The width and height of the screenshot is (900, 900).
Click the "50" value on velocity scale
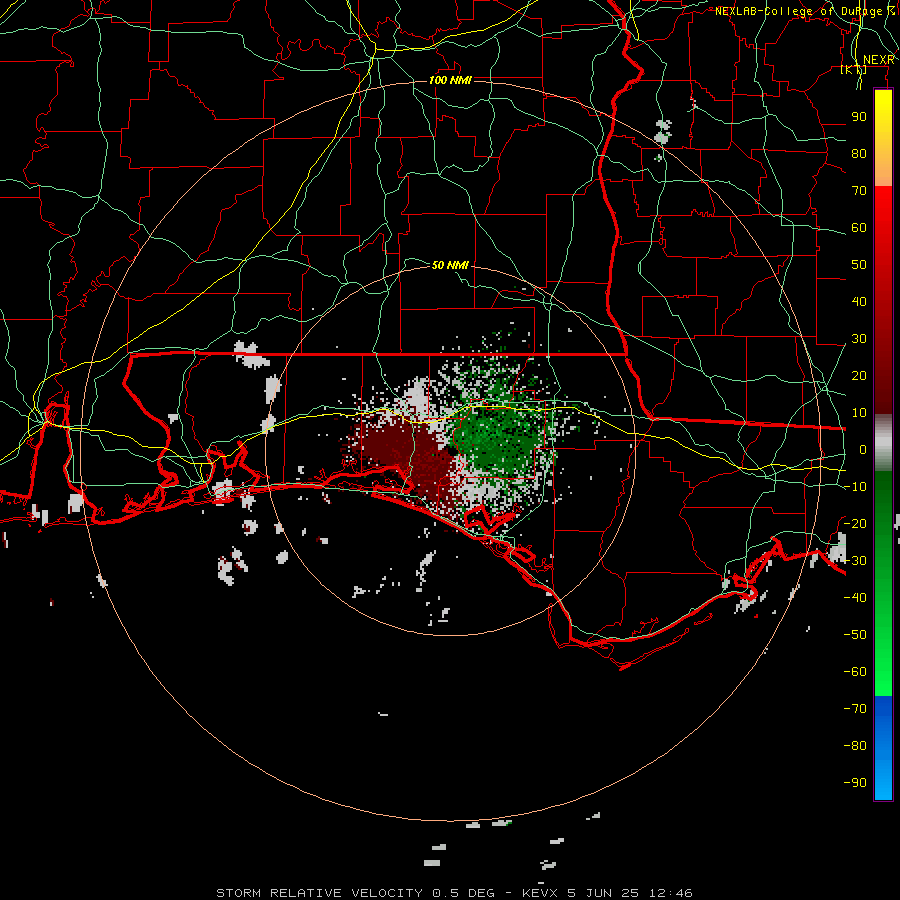[x=859, y=265]
